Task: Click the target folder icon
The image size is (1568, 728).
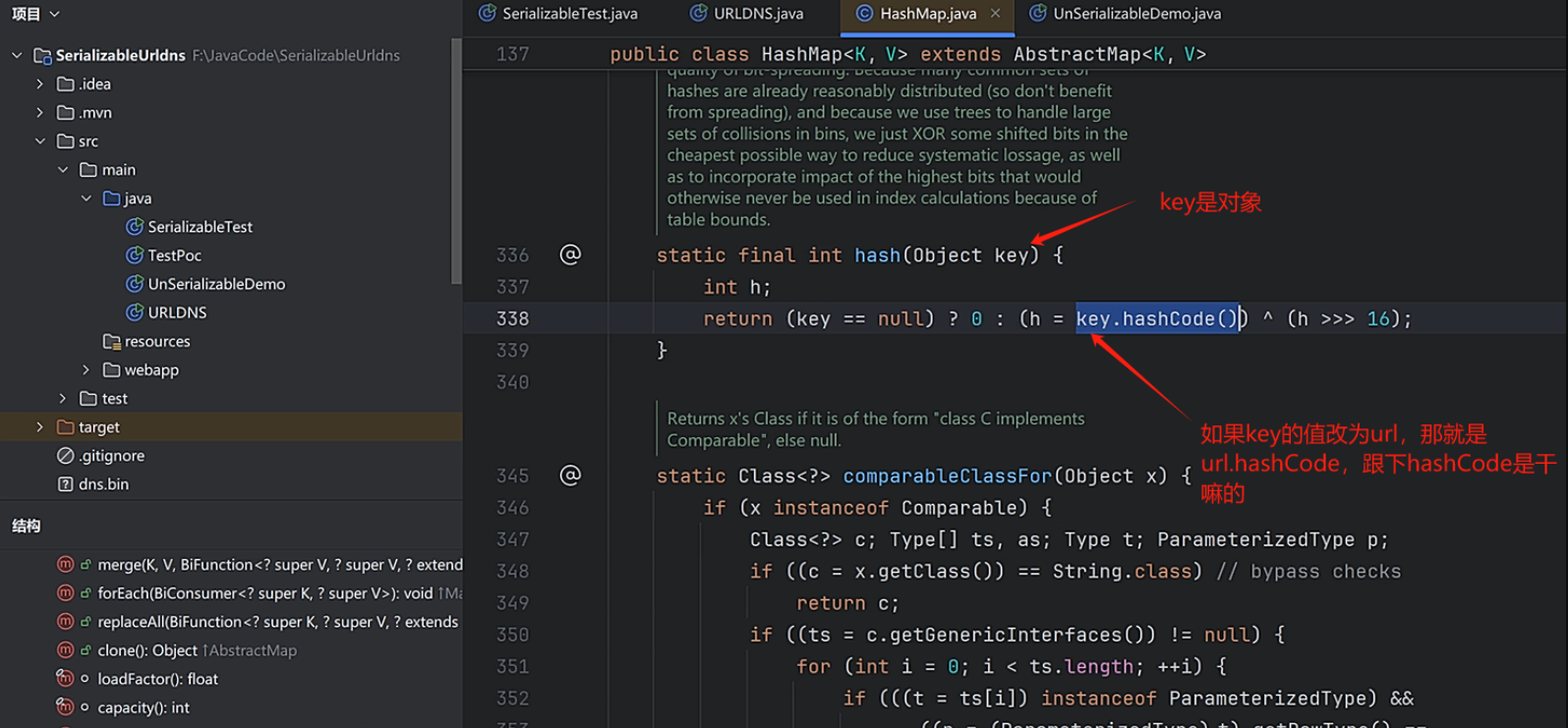Action: coord(66,427)
